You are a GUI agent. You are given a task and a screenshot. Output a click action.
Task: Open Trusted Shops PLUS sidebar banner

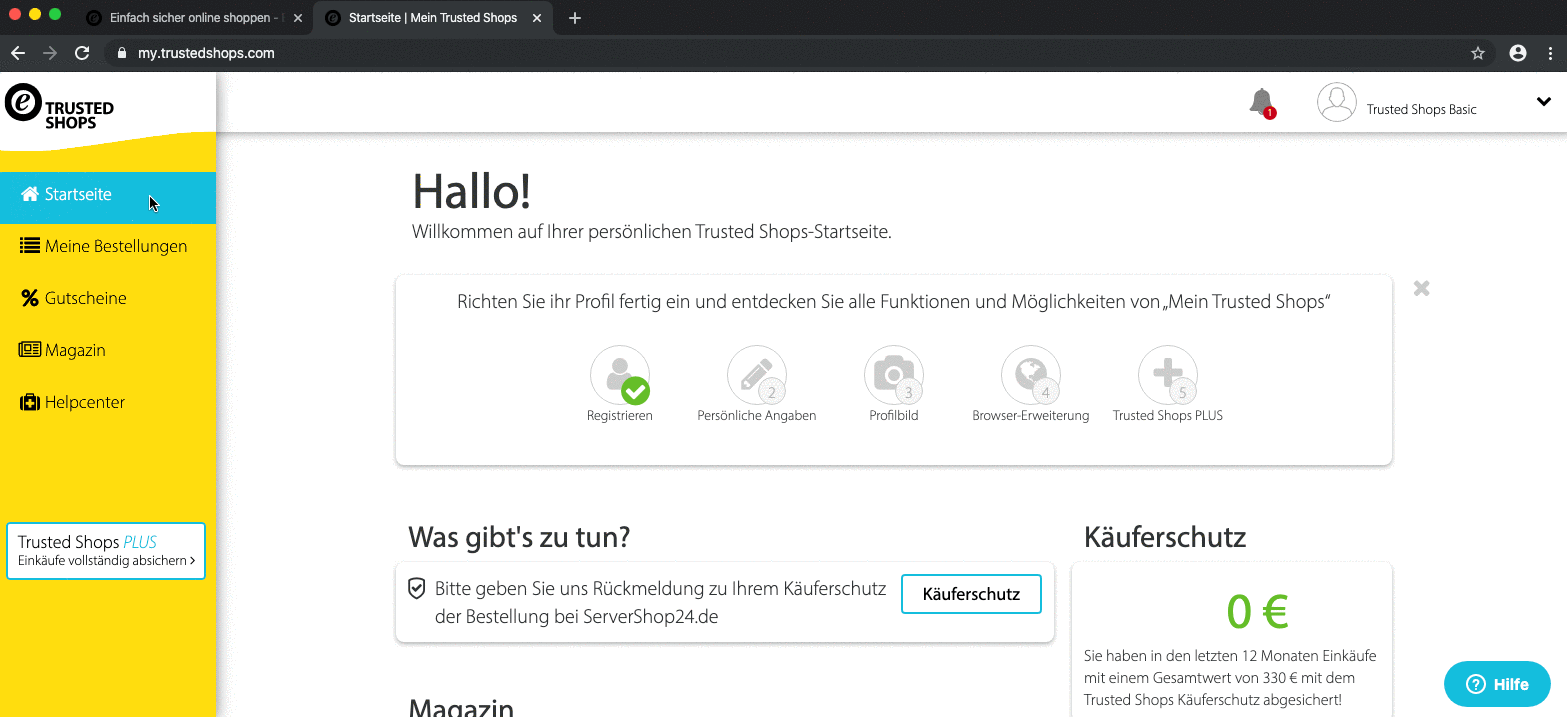[106, 551]
